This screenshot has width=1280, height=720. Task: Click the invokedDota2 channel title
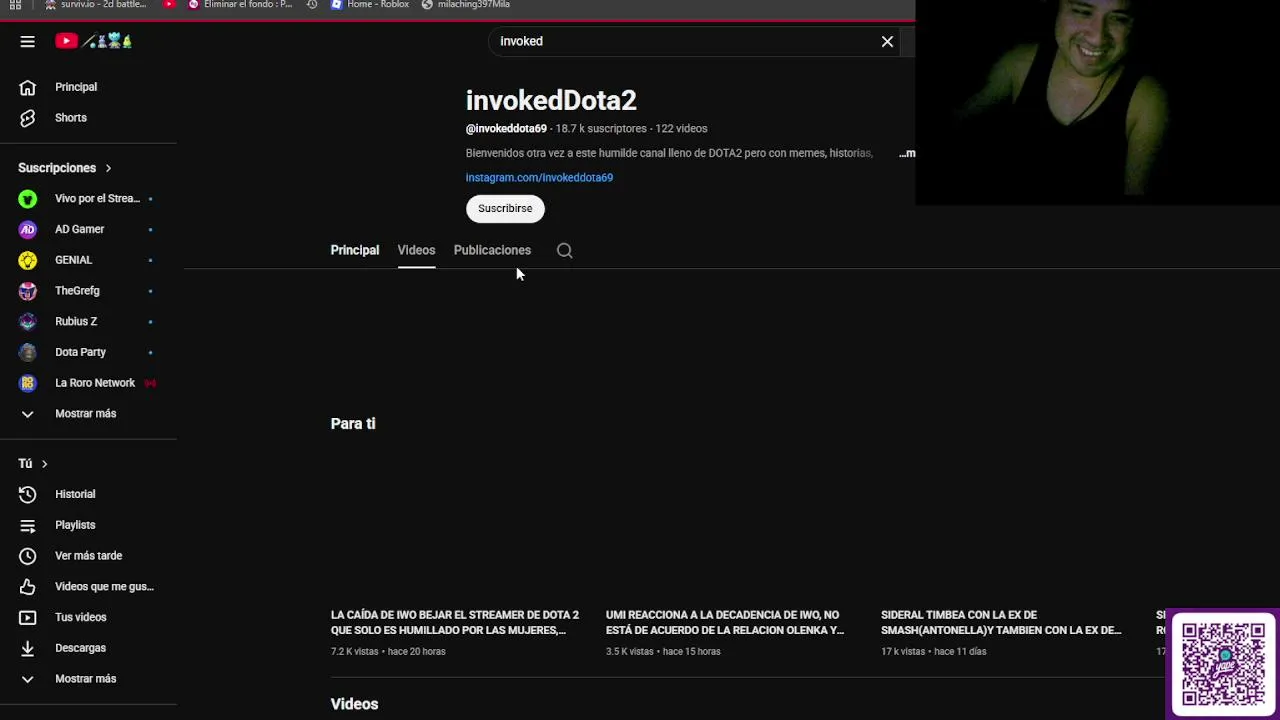pyautogui.click(x=551, y=100)
